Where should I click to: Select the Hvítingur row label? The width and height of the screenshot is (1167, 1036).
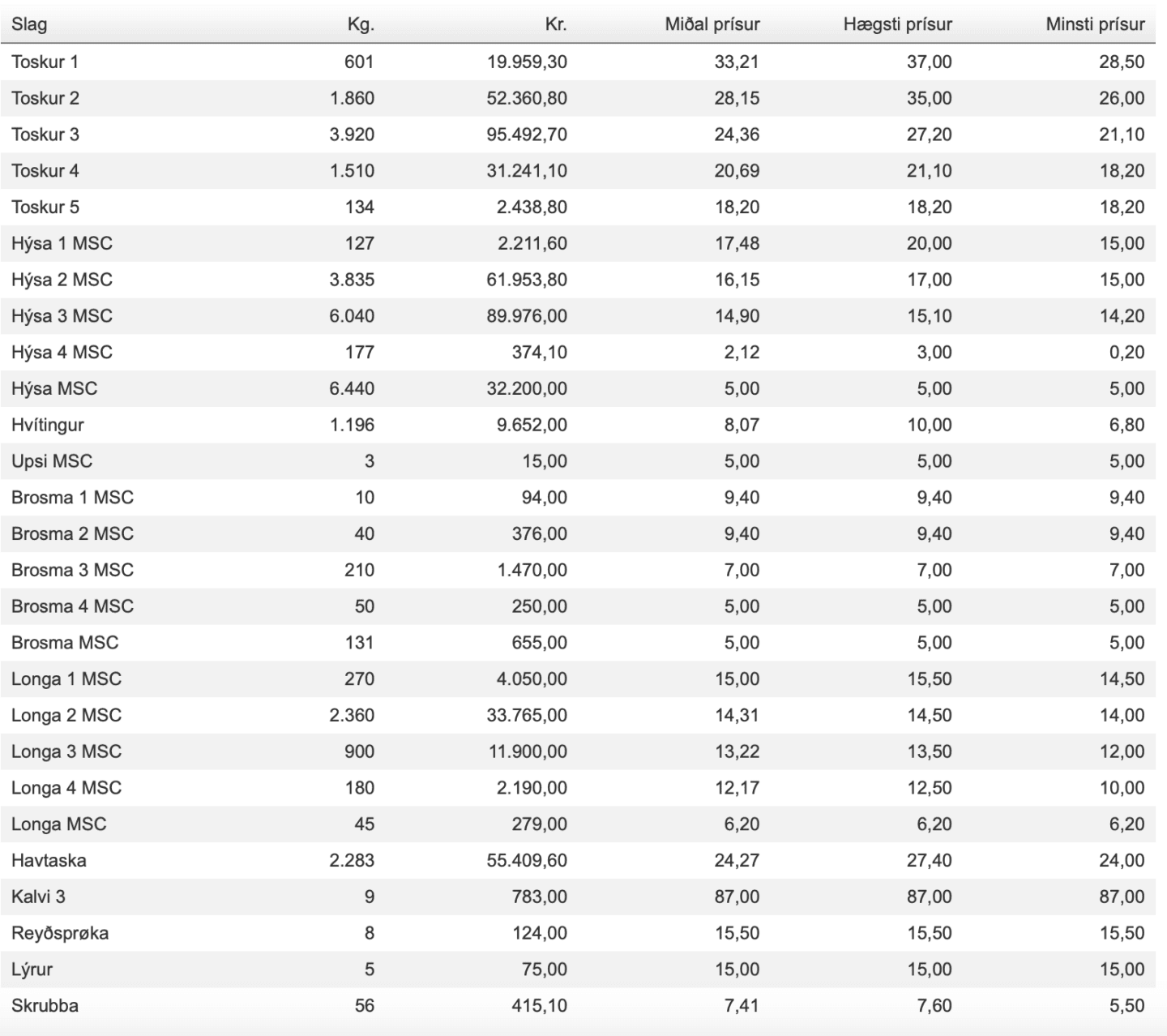click(x=48, y=425)
